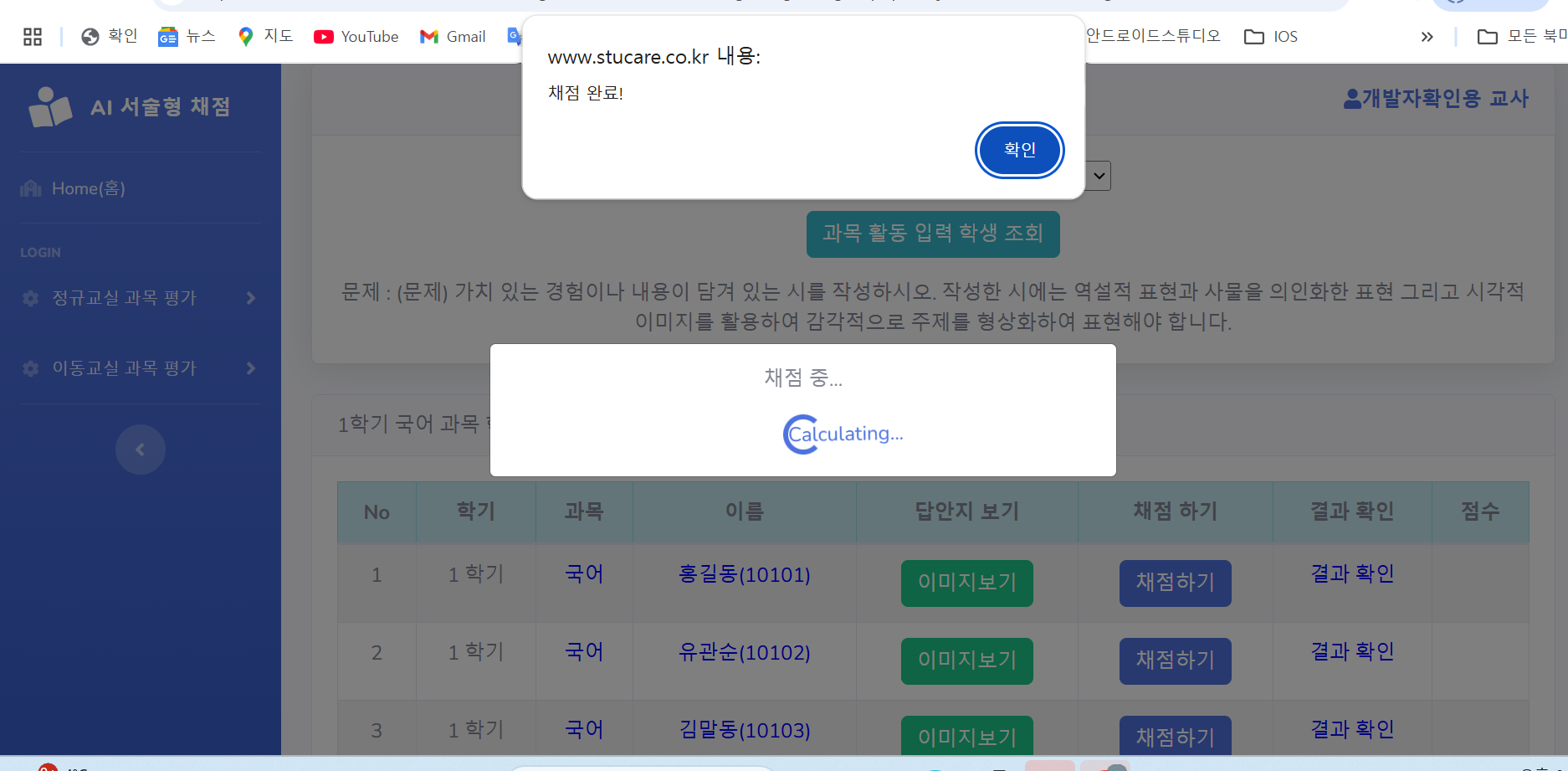The width and height of the screenshot is (1568, 771).
Task: Click 채점하기 for 유관순(10102)
Action: pyautogui.click(x=1176, y=660)
